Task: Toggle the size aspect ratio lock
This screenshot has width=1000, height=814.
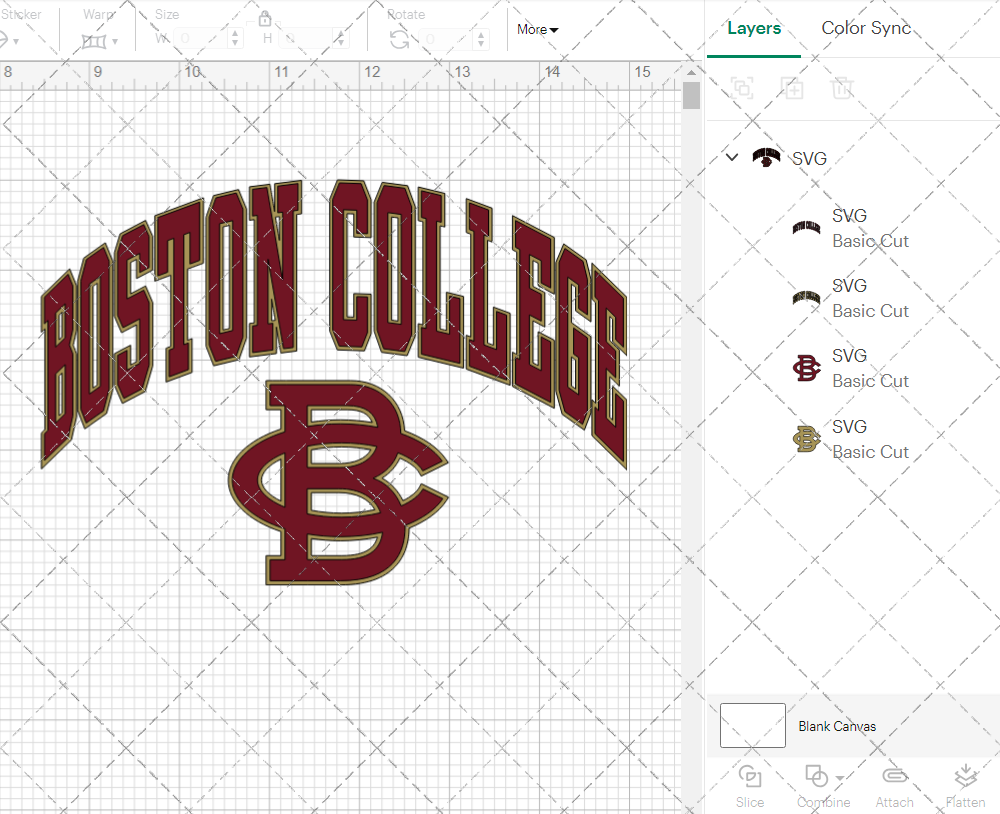Action: (x=265, y=19)
